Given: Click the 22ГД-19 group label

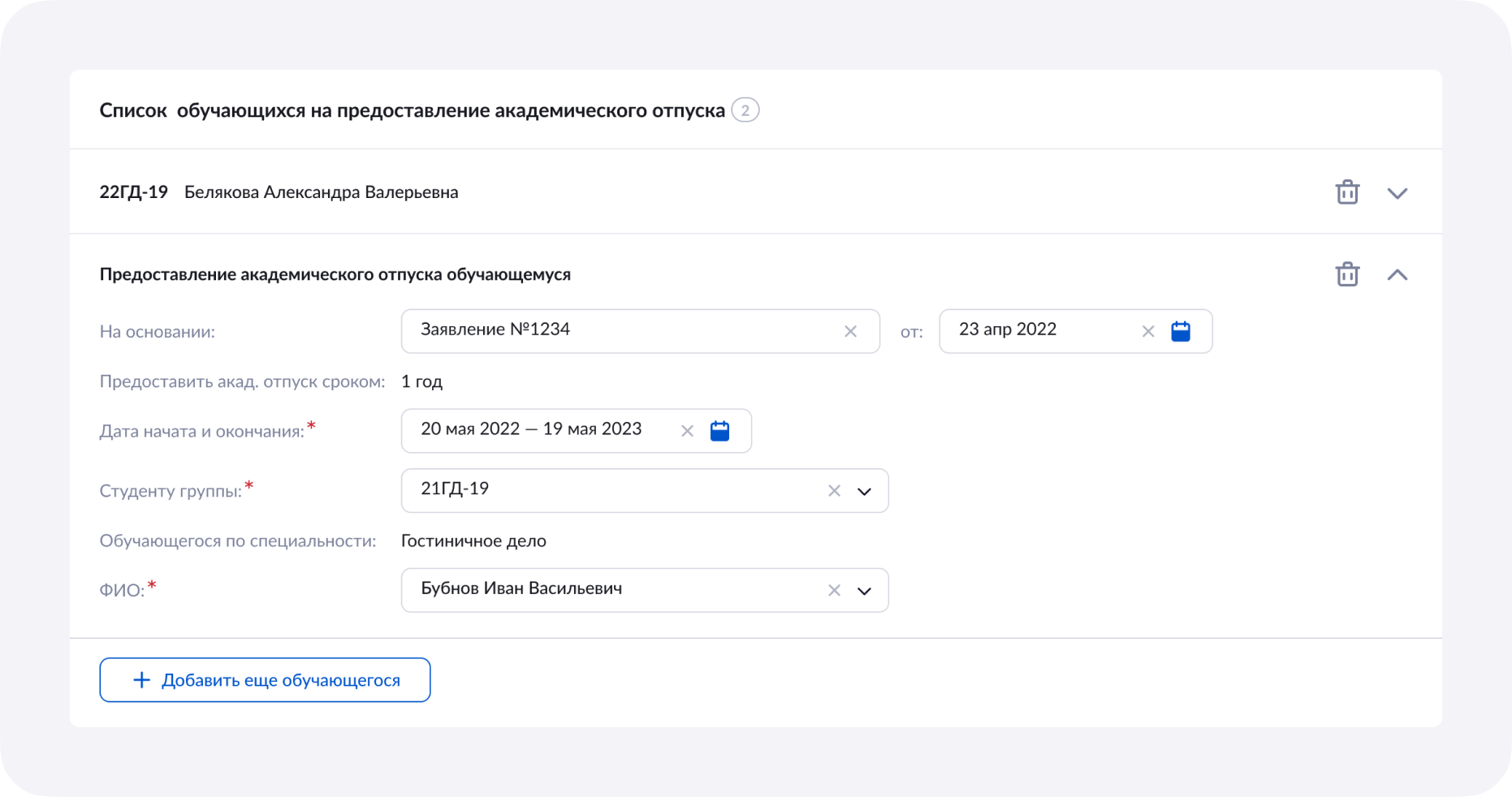Looking at the screenshot, I should 133,192.
